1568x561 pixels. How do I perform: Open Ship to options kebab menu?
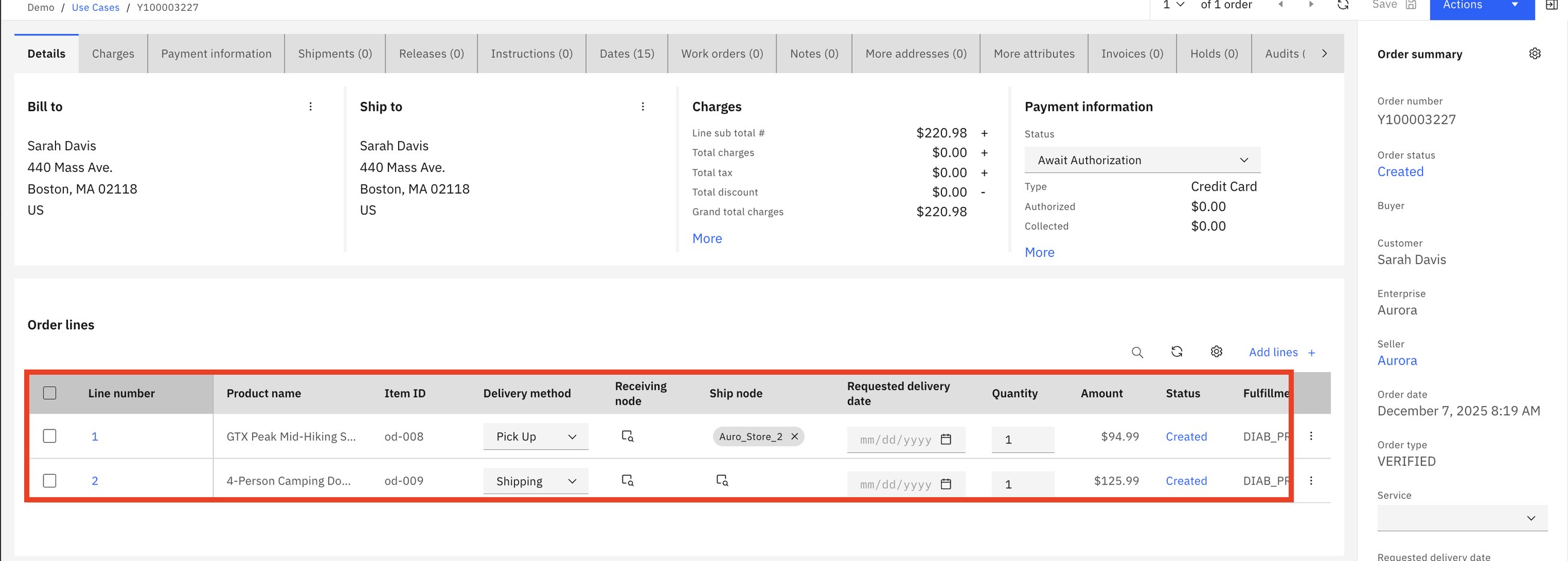coord(643,107)
